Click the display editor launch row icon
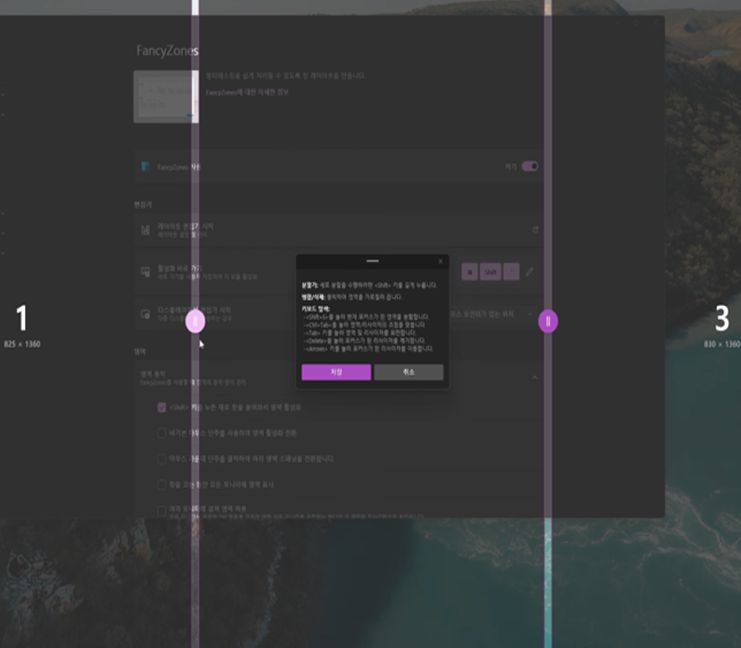The height and width of the screenshot is (648, 741). [146, 314]
